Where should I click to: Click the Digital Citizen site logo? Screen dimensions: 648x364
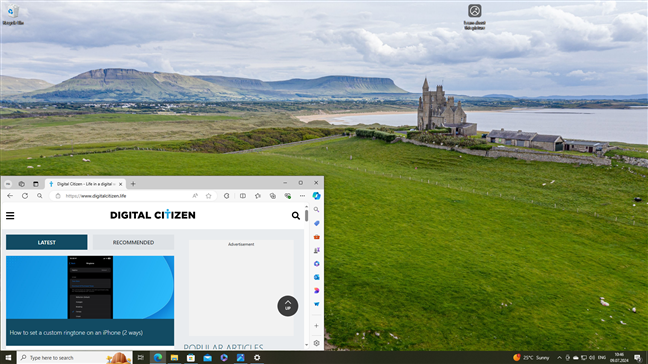(152, 215)
